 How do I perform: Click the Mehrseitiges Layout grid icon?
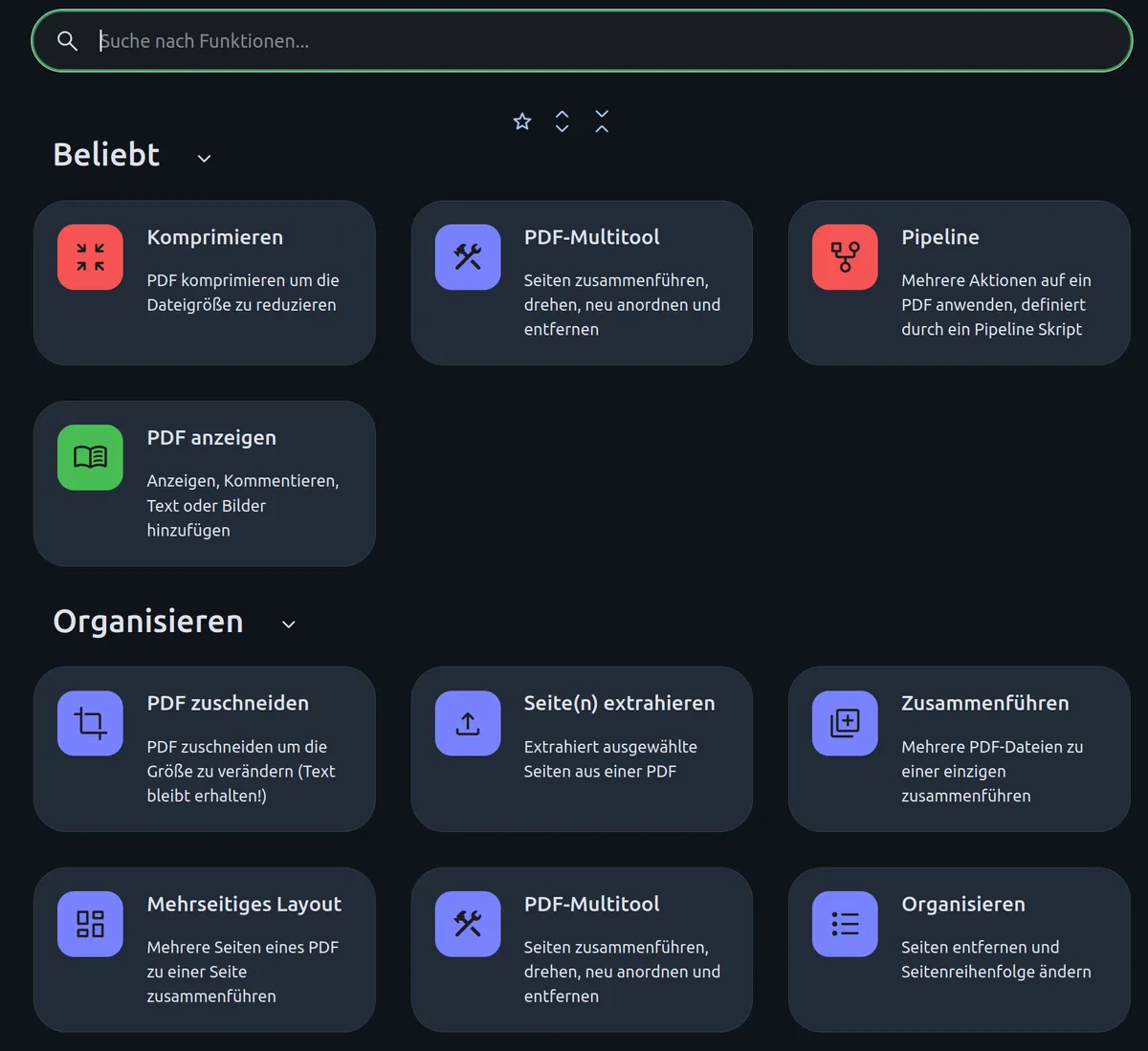(90, 924)
